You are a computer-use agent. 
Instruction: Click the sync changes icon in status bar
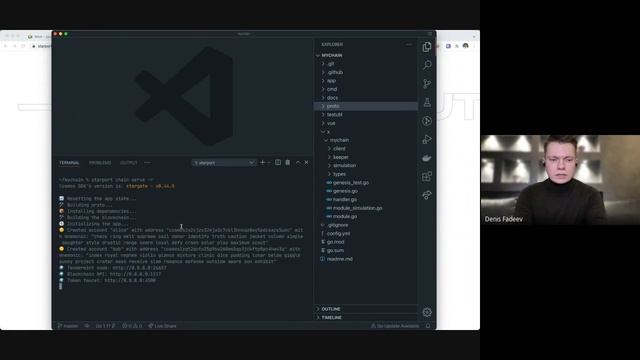(87, 326)
